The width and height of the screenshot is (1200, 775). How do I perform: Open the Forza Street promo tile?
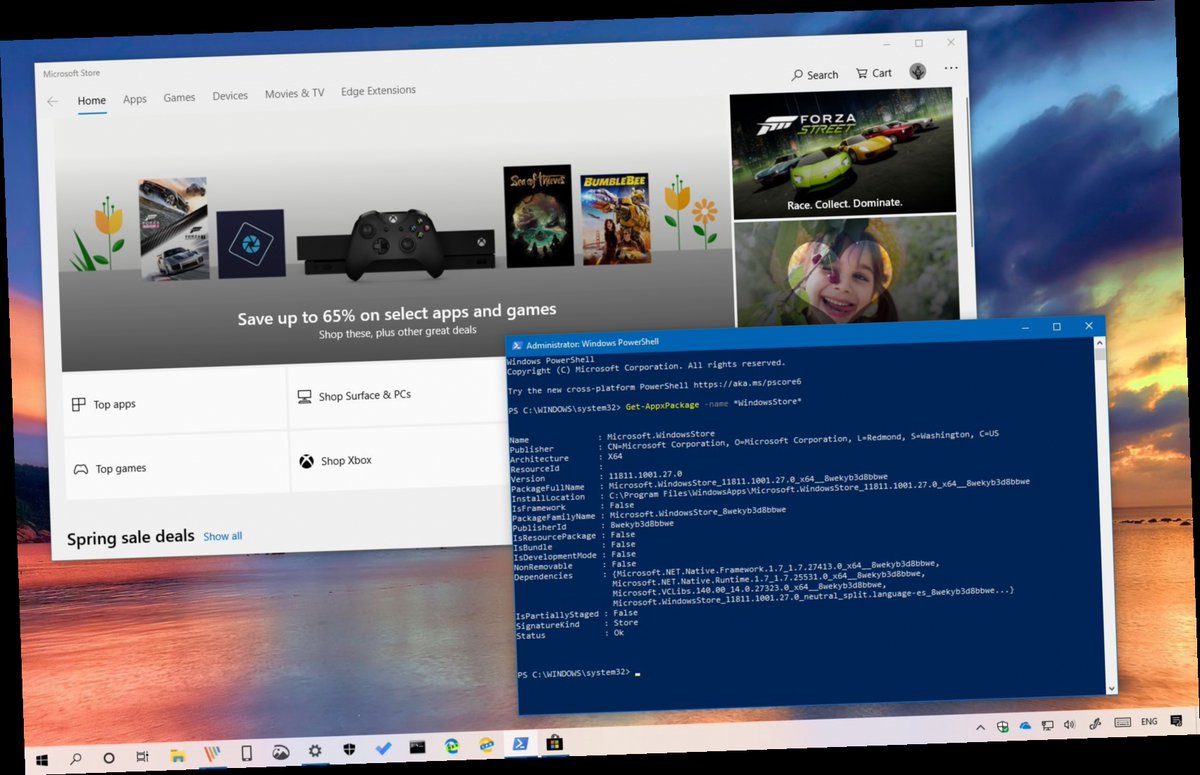(x=844, y=153)
